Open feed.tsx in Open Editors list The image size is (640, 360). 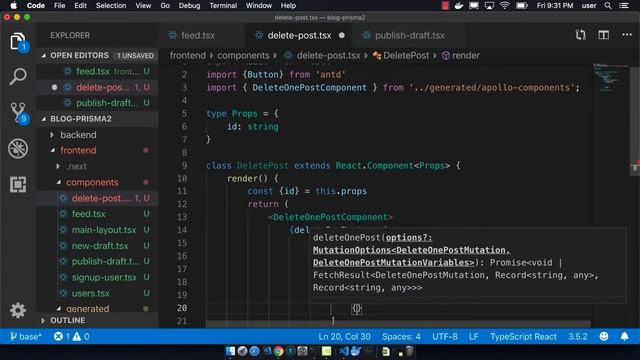click(x=98, y=71)
